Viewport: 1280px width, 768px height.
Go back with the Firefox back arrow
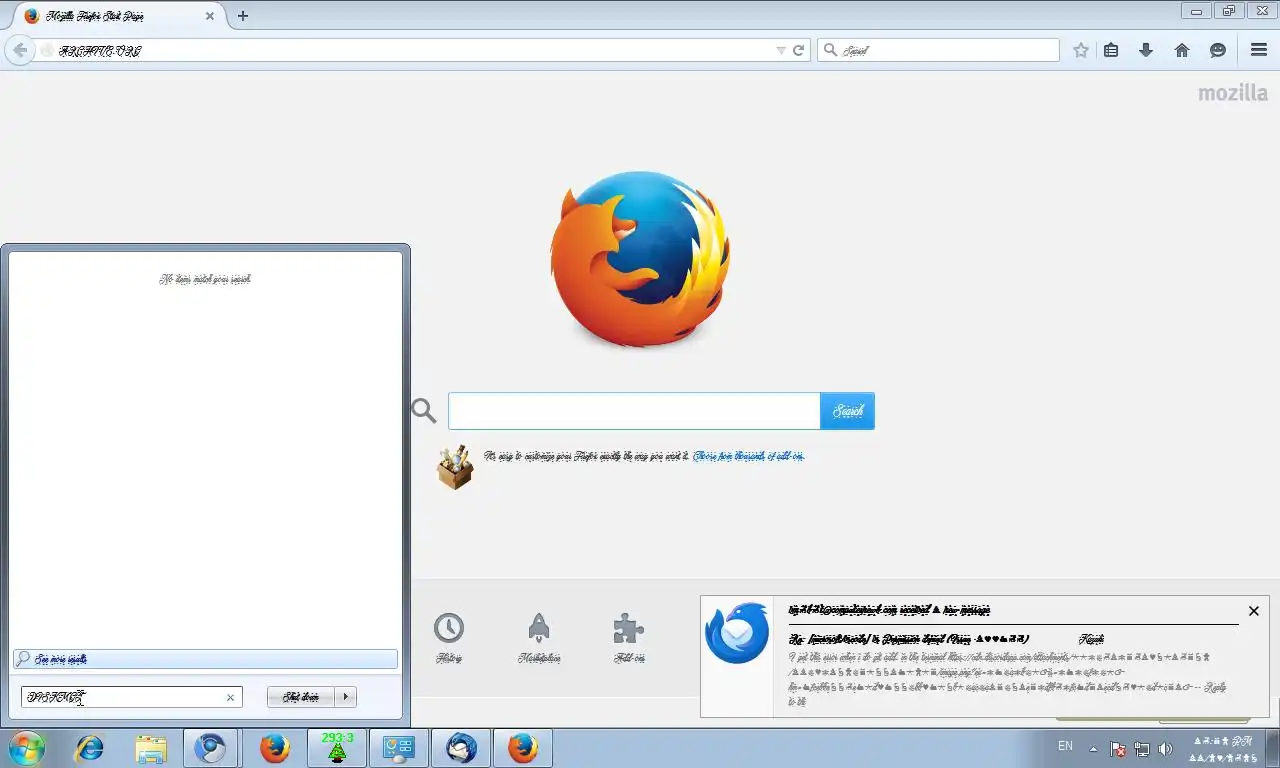click(x=20, y=50)
